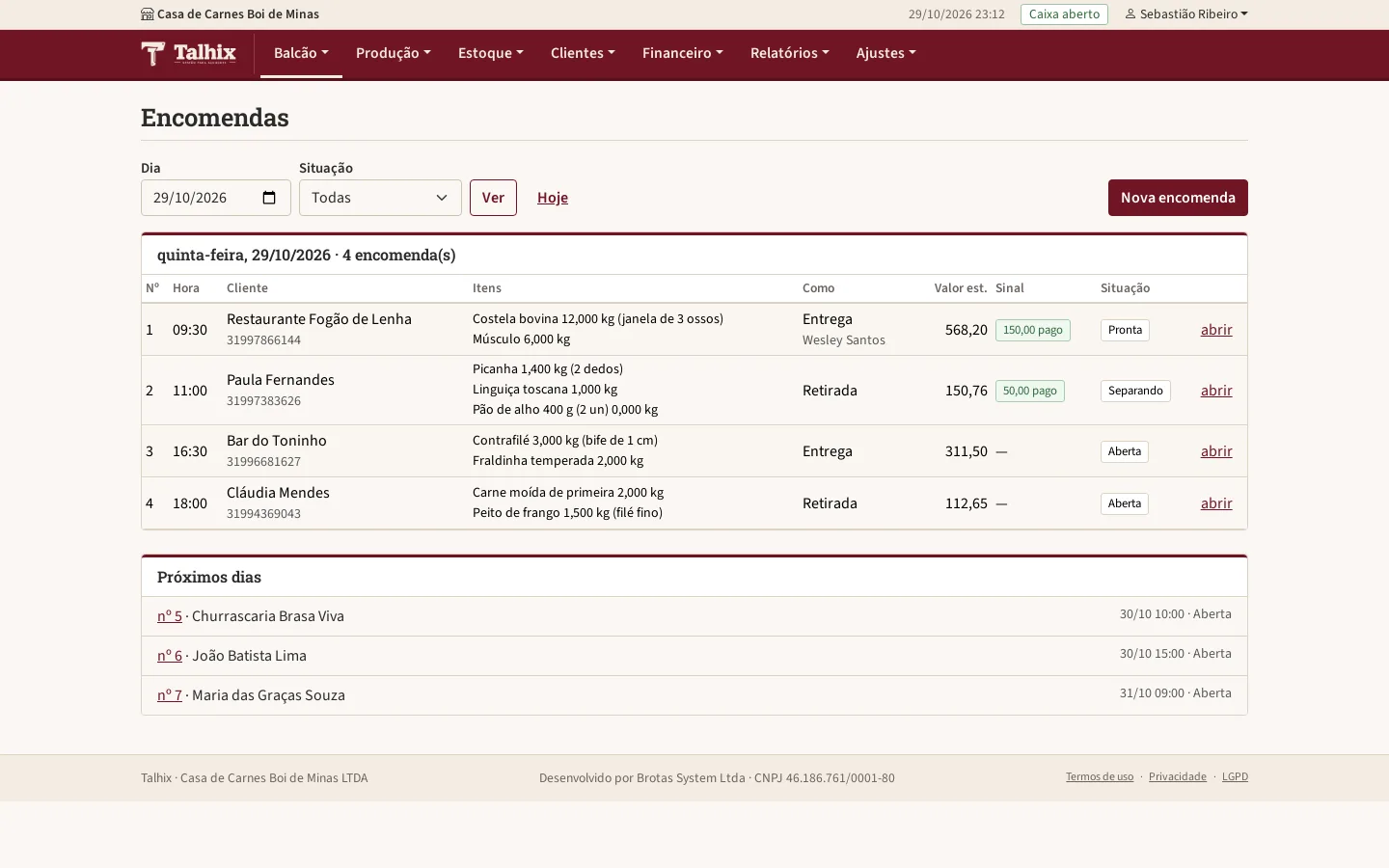The width and height of the screenshot is (1389, 868).
Task: Open the Termos de uso link
Action: [1100, 777]
